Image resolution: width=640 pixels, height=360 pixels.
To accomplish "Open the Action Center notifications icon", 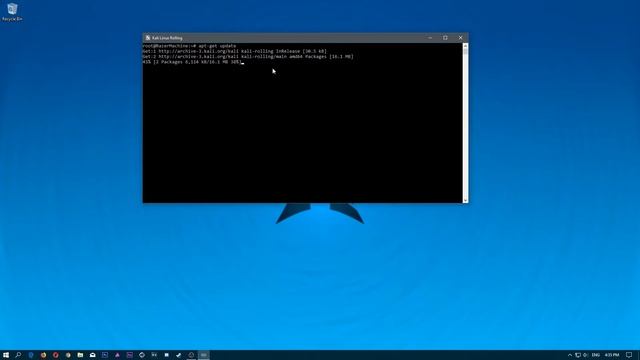I will 629,355.
